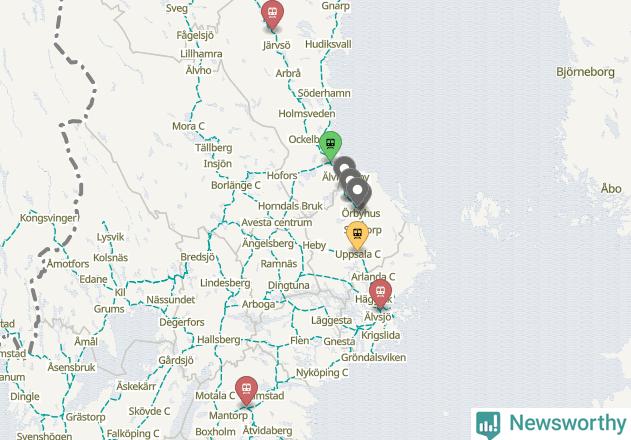Select the Kongsvinger place label
The width and height of the screenshot is (631, 440).
[48, 218]
